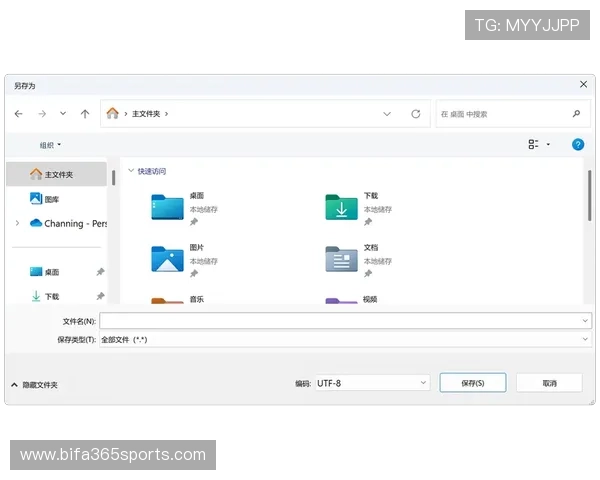Open the 组织 menu
Screen dimensions: 600x480
(x=50, y=145)
